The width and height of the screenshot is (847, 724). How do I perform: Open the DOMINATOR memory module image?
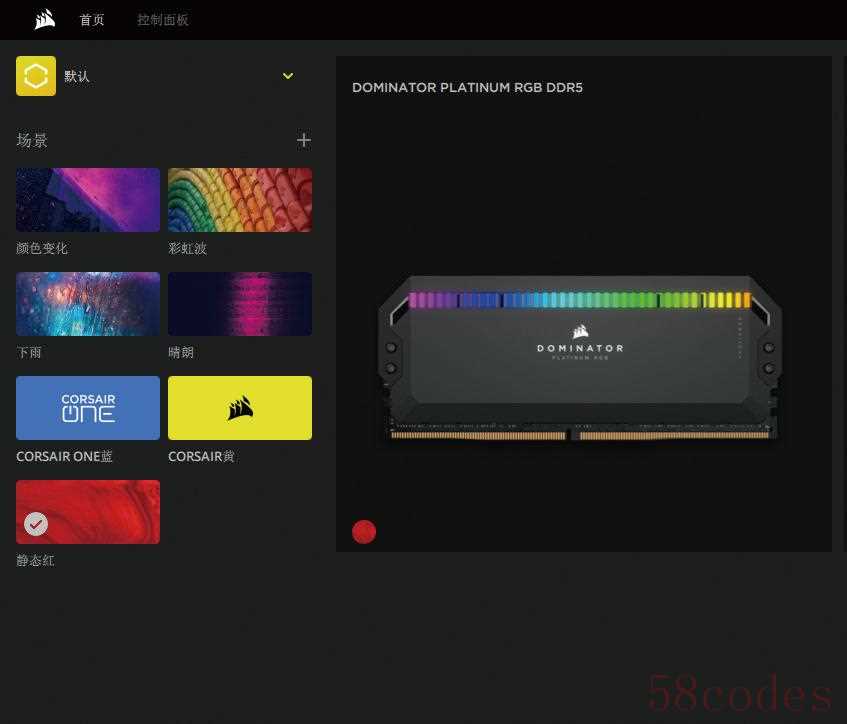[x=580, y=359]
